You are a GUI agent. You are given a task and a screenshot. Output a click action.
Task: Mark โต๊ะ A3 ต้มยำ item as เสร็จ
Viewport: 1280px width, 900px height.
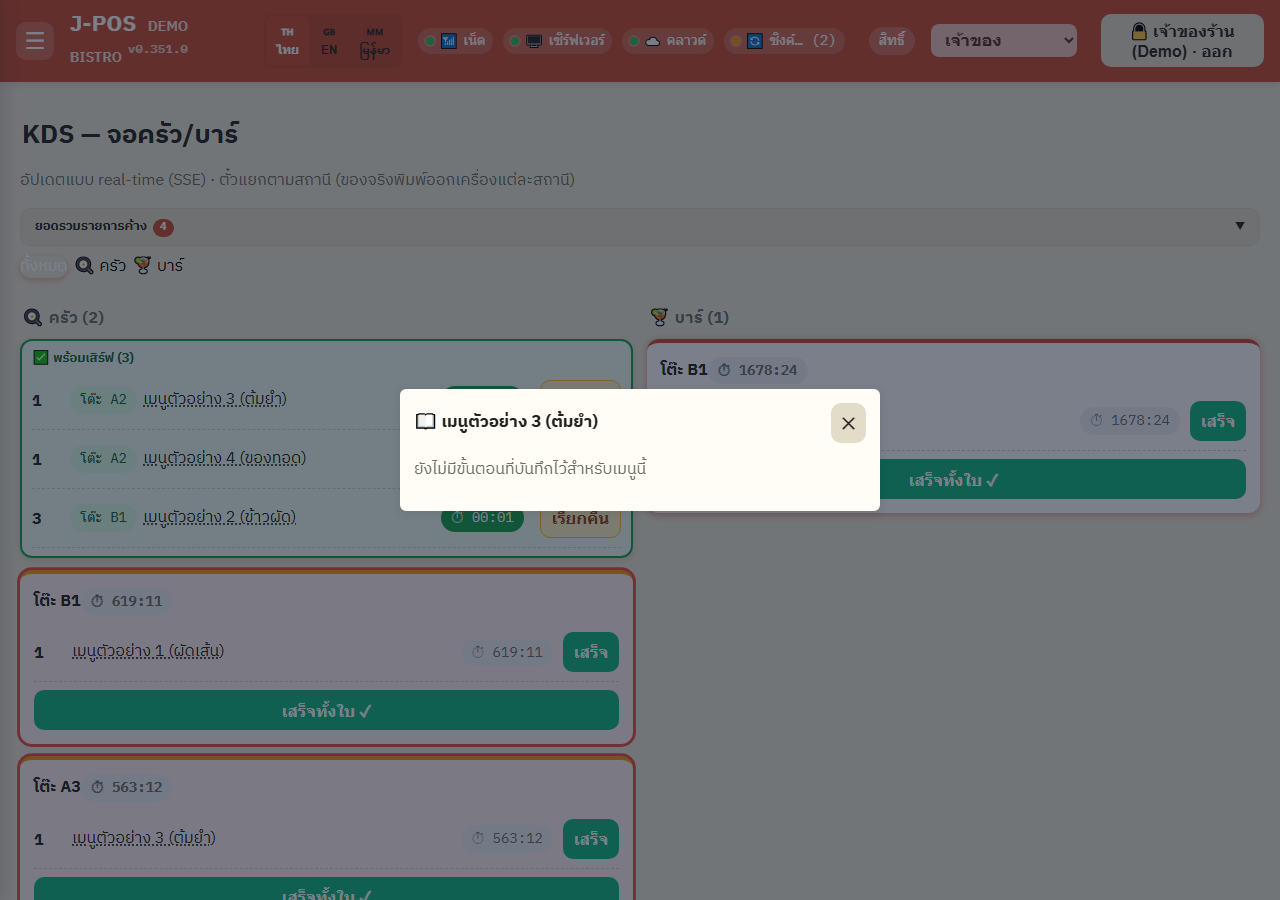tap(591, 839)
